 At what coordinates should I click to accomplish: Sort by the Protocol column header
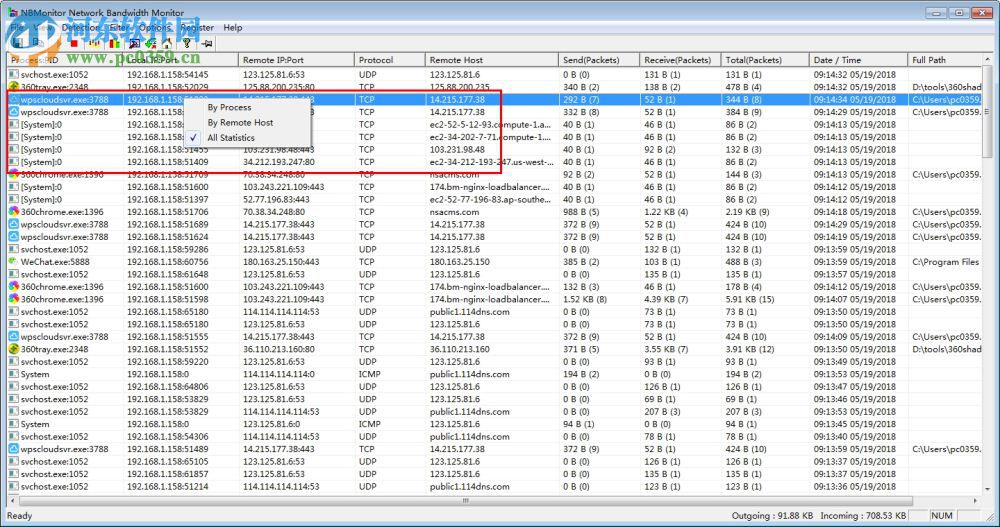(389, 60)
